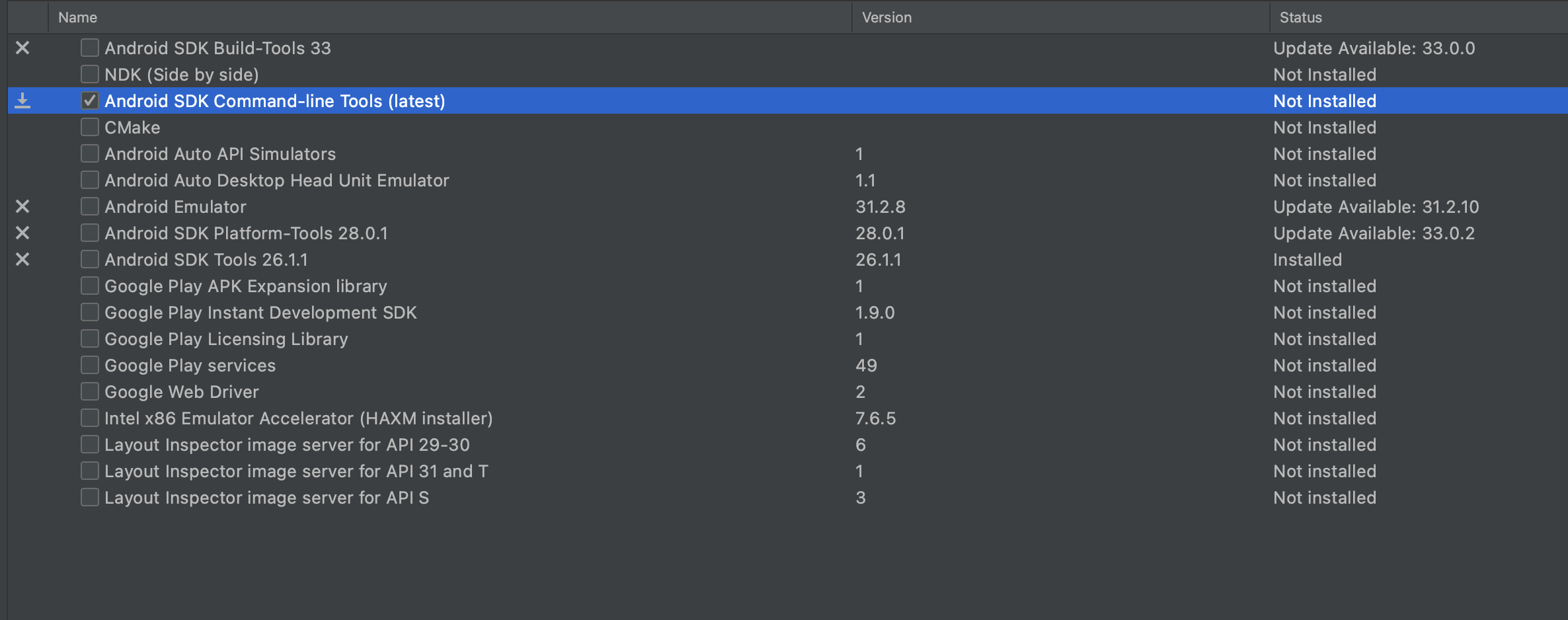Image resolution: width=1568 pixels, height=620 pixels.
Task: Check Layout Inspector image server for API 31 and T
Action: tap(90, 471)
